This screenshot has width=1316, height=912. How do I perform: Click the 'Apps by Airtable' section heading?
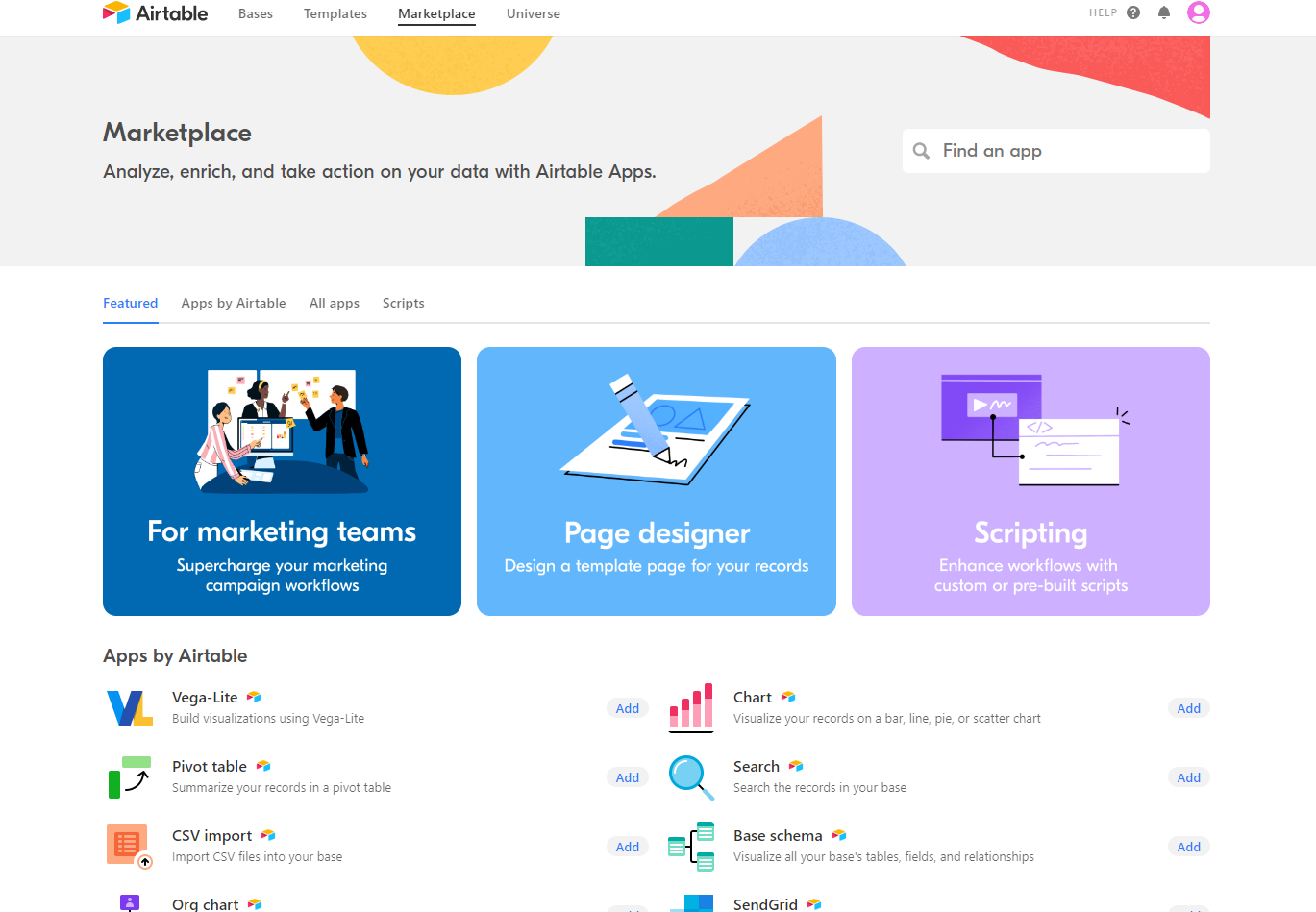175,656
